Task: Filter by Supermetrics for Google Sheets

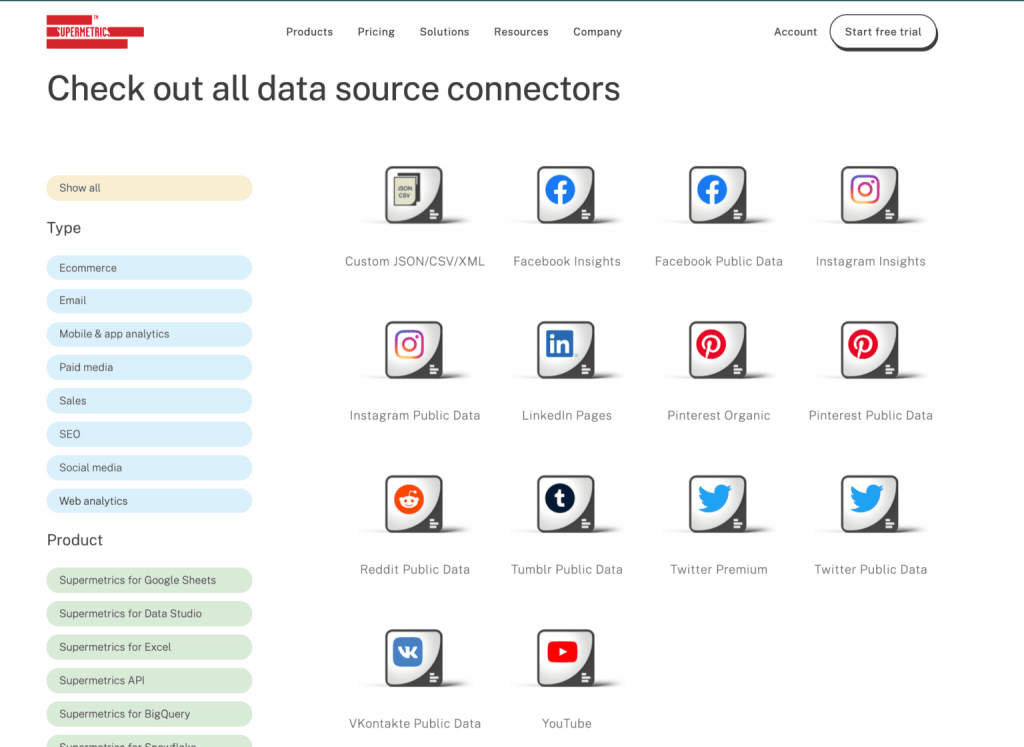Action: pos(150,580)
